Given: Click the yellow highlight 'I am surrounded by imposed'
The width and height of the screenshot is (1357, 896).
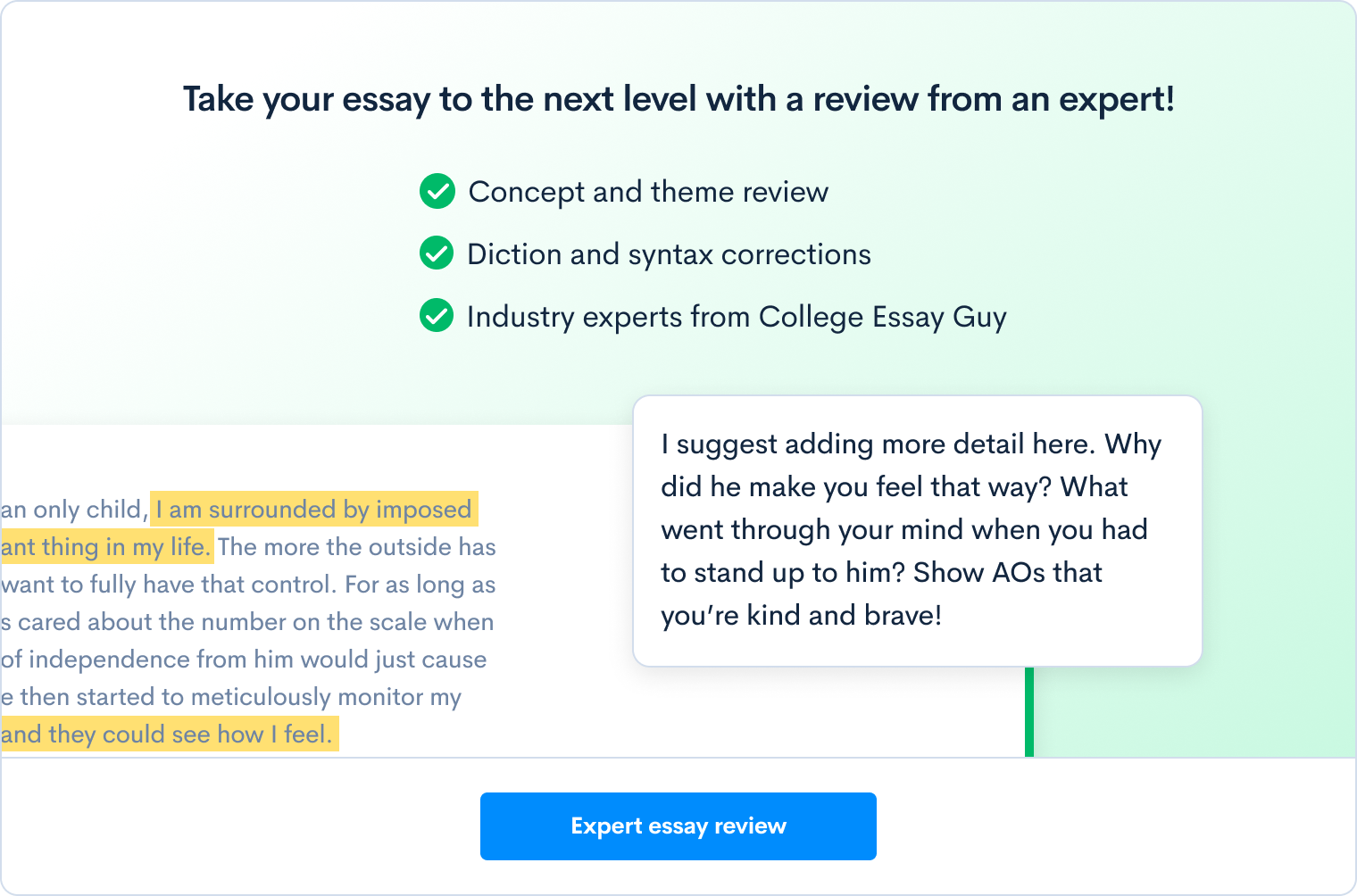Looking at the screenshot, I should click(312, 510).
